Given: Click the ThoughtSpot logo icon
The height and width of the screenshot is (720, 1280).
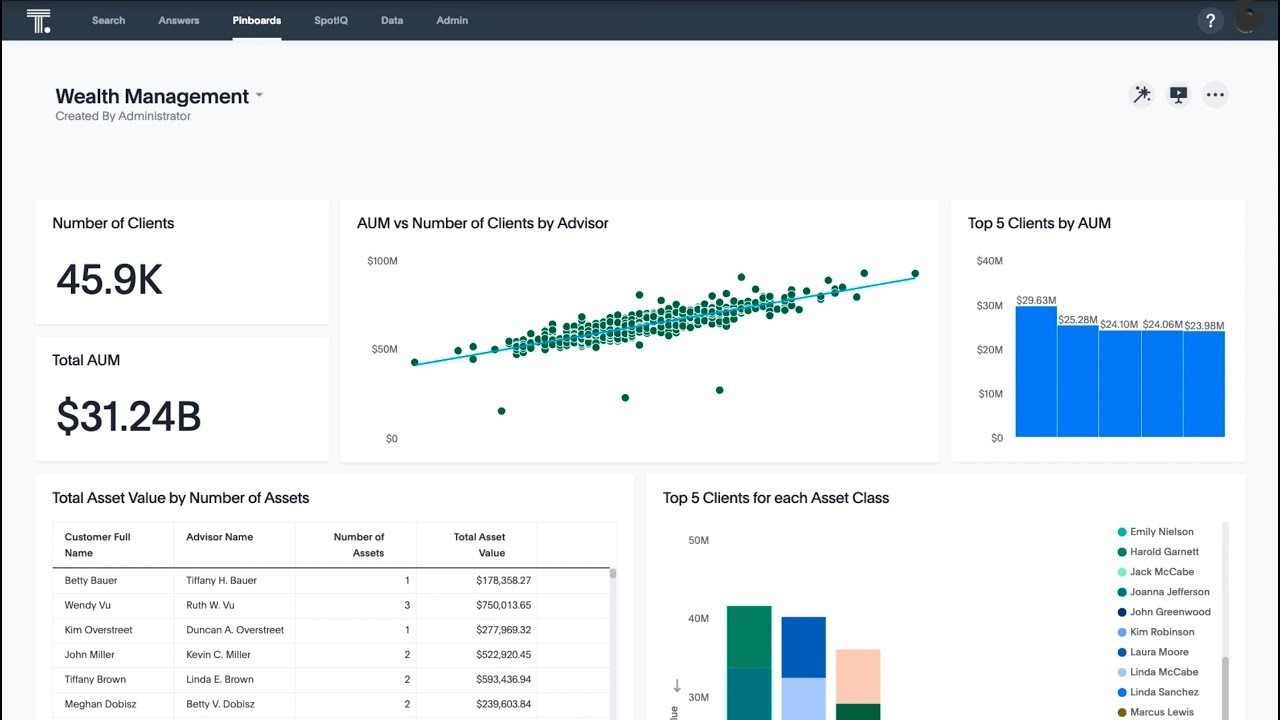Looking at the screenshot, I should (38, 21).
